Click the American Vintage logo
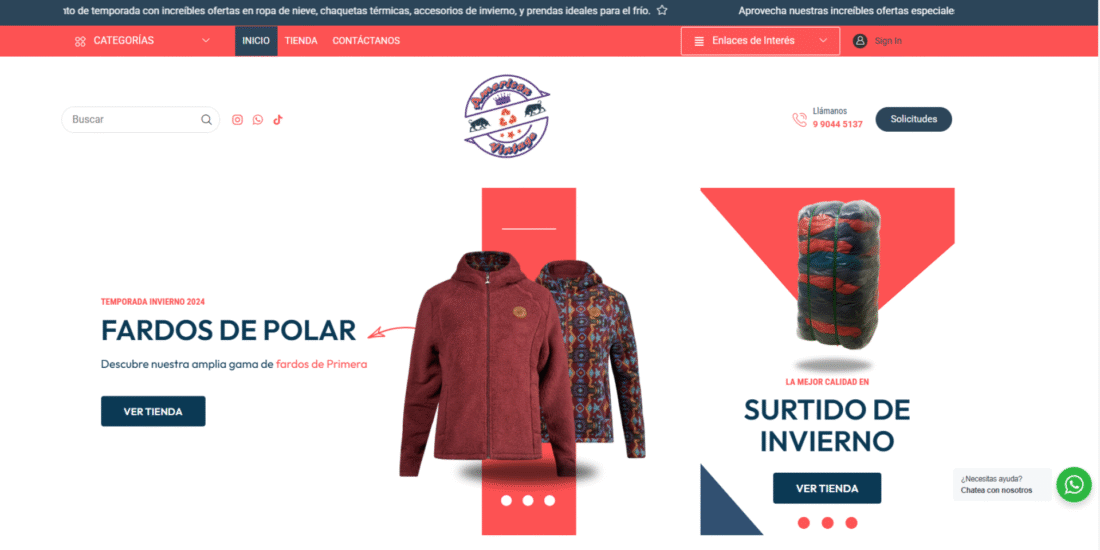The height and width of the screenshot is (550, 1100). (x=507, y=116)
